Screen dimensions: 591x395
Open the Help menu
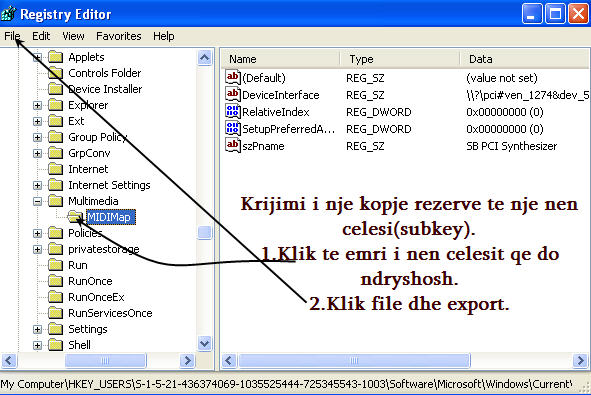pyautogui.click(x=164, y=36)
